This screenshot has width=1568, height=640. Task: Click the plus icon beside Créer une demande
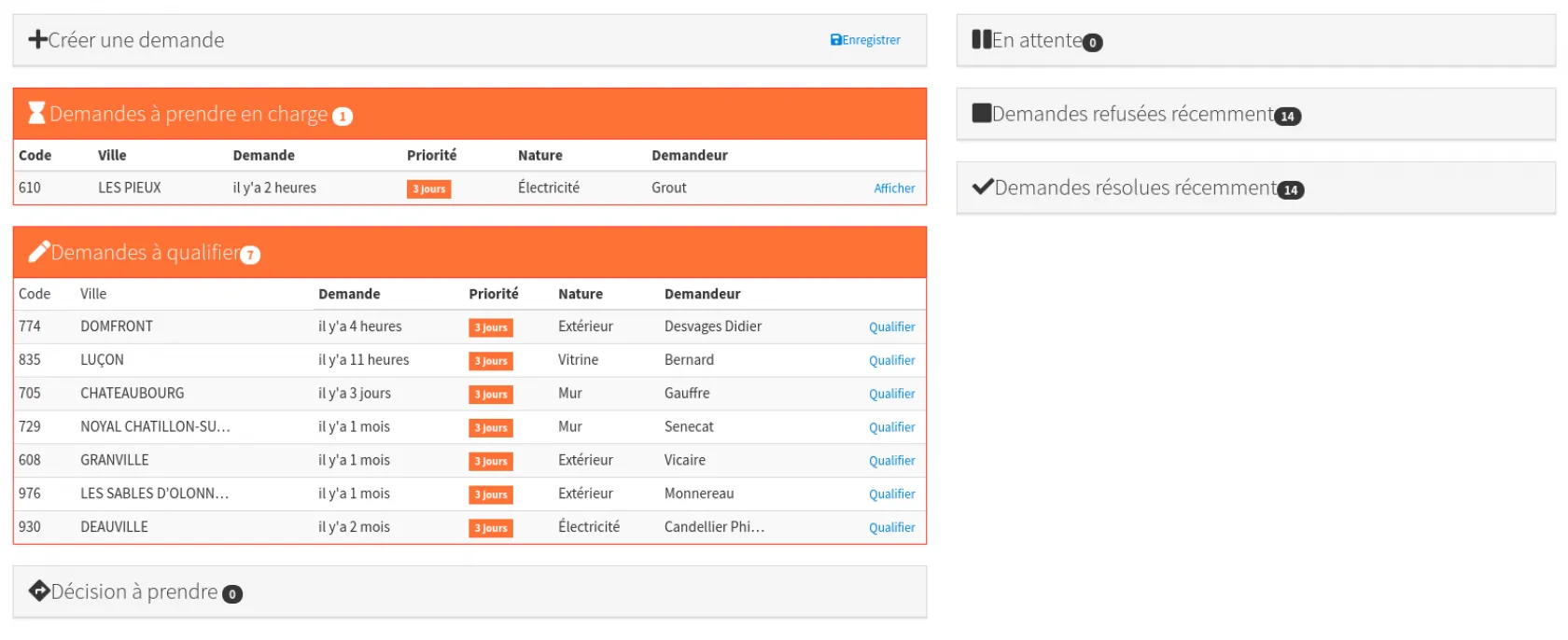click(x=37, y=39)
